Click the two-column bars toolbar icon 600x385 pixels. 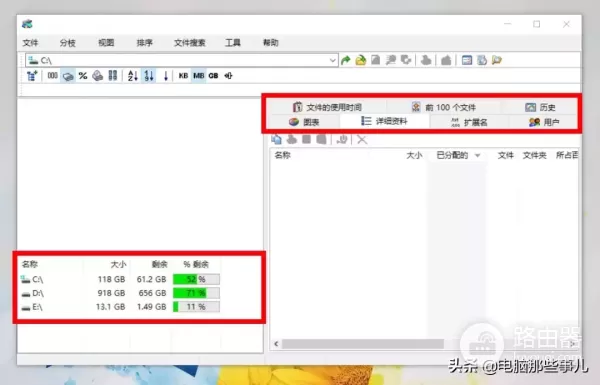click(112, 76)
